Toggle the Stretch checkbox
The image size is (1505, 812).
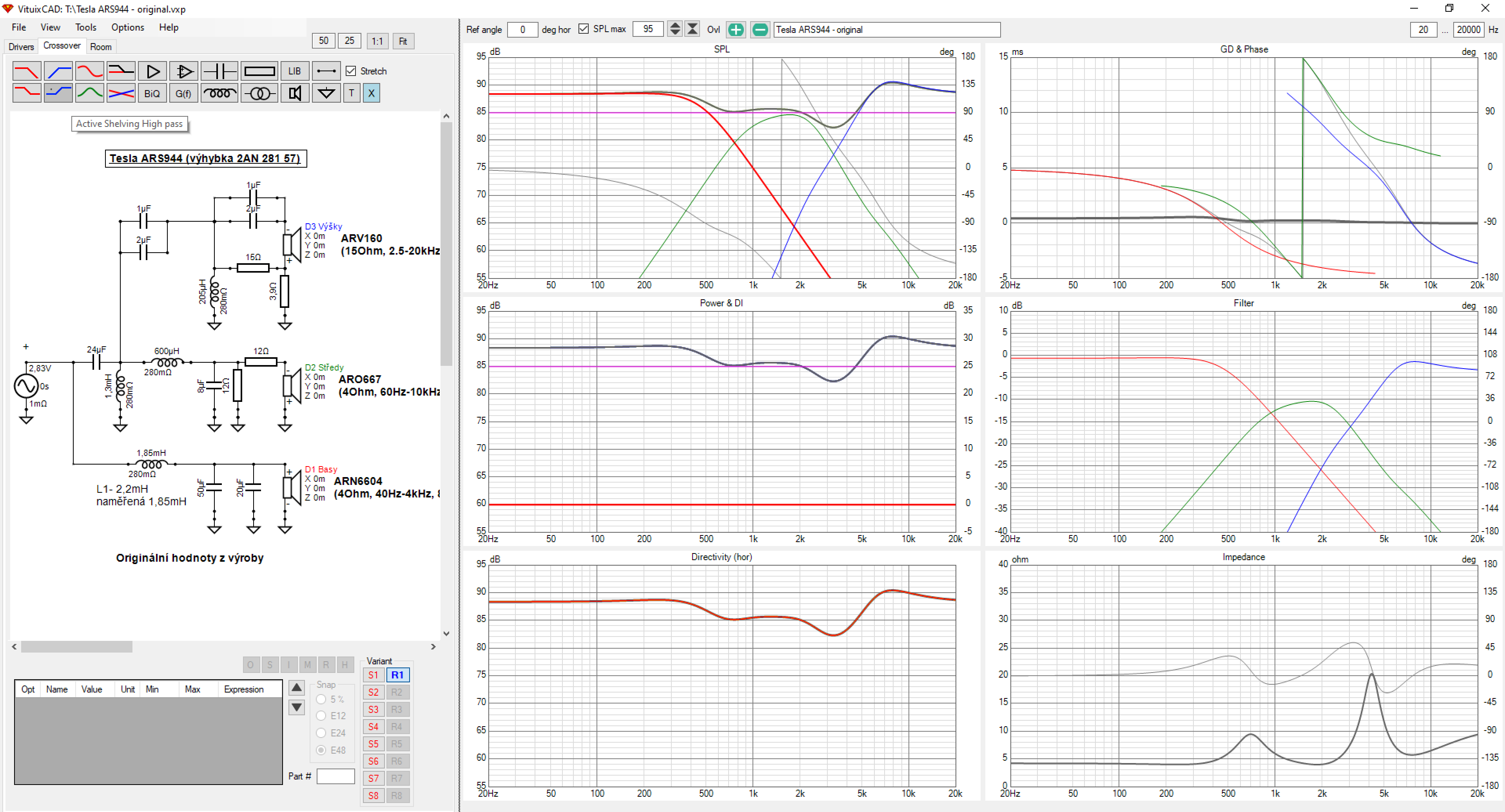click(350, 71)
